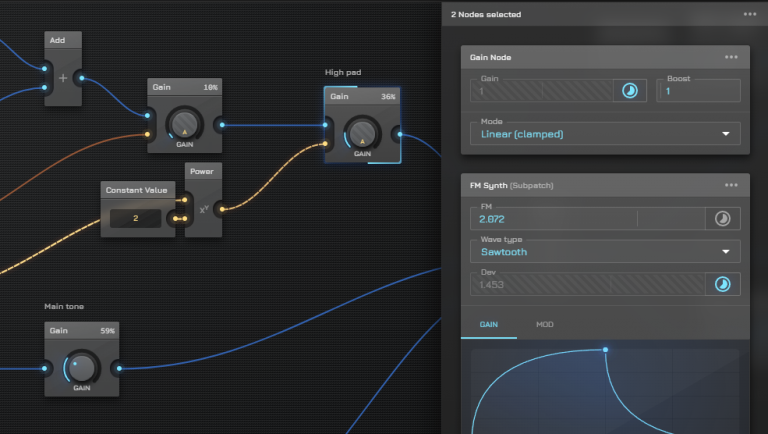Open the Mode dropdown showing Linear (clamped)
This screenshot has height=434, width=768.
[x=605, y=134]
